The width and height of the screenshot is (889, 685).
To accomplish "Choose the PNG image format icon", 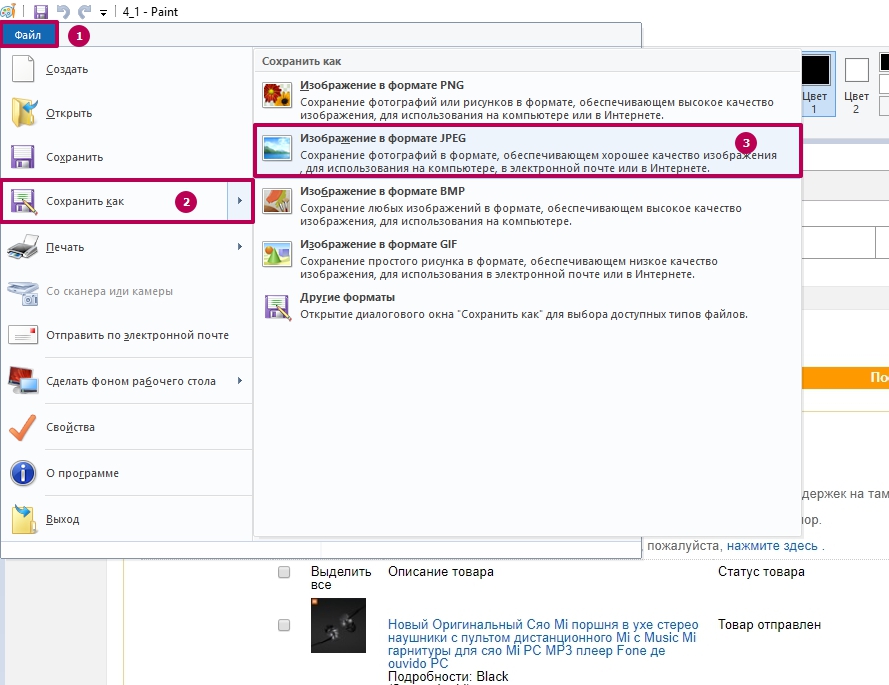I will tap(276, 97).
